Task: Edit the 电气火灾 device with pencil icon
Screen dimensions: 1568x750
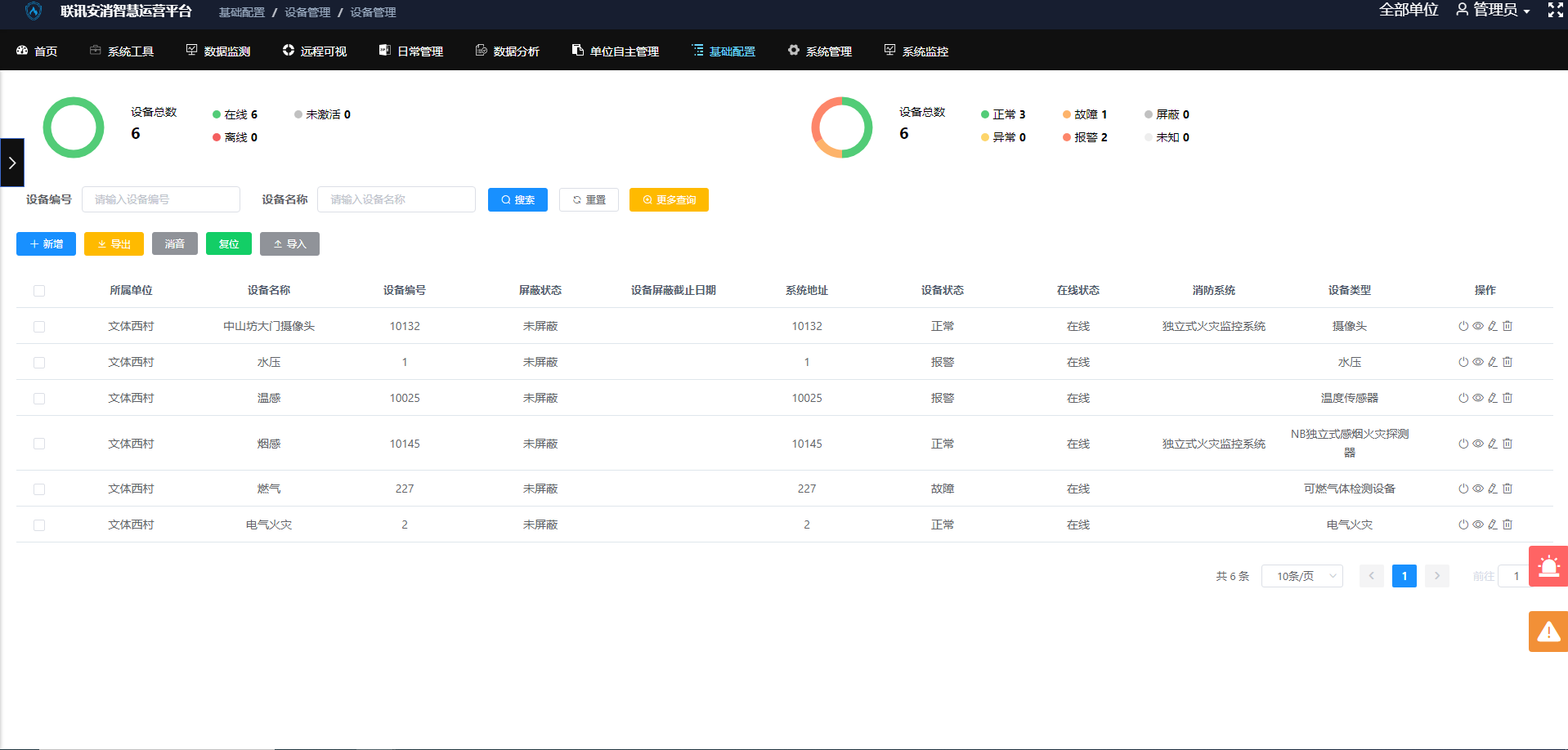Action: (1493, 525)
